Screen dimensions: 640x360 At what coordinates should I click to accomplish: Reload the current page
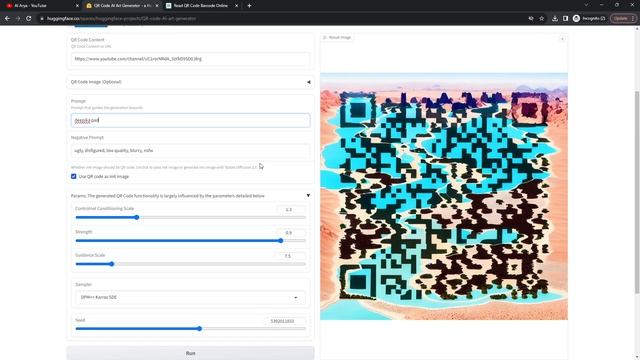tap(29, 18)
